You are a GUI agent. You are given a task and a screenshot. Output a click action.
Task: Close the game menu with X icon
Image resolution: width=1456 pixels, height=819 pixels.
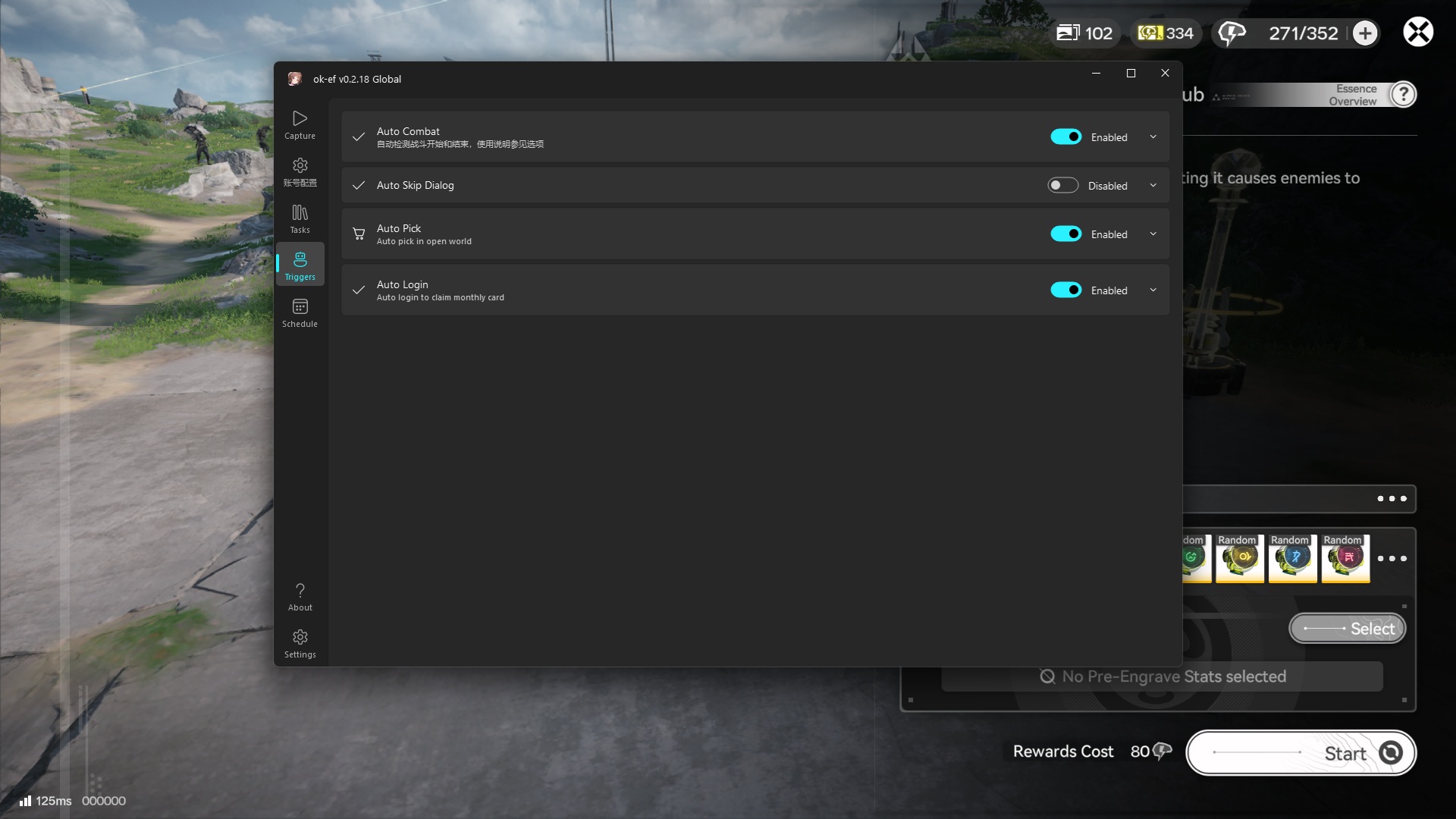(x=1417, y=33)
